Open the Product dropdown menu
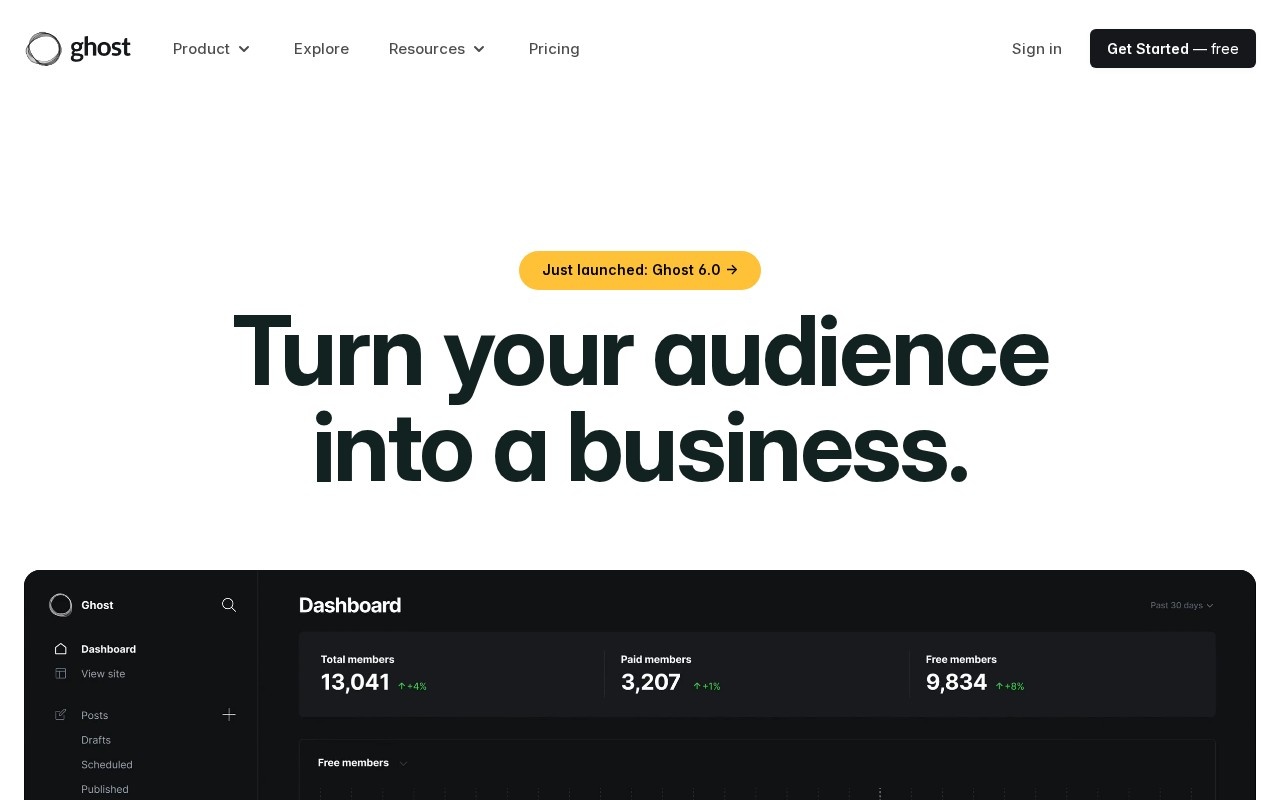The width and height of the screenshot is (1280, 800). [x=212, y=49]
